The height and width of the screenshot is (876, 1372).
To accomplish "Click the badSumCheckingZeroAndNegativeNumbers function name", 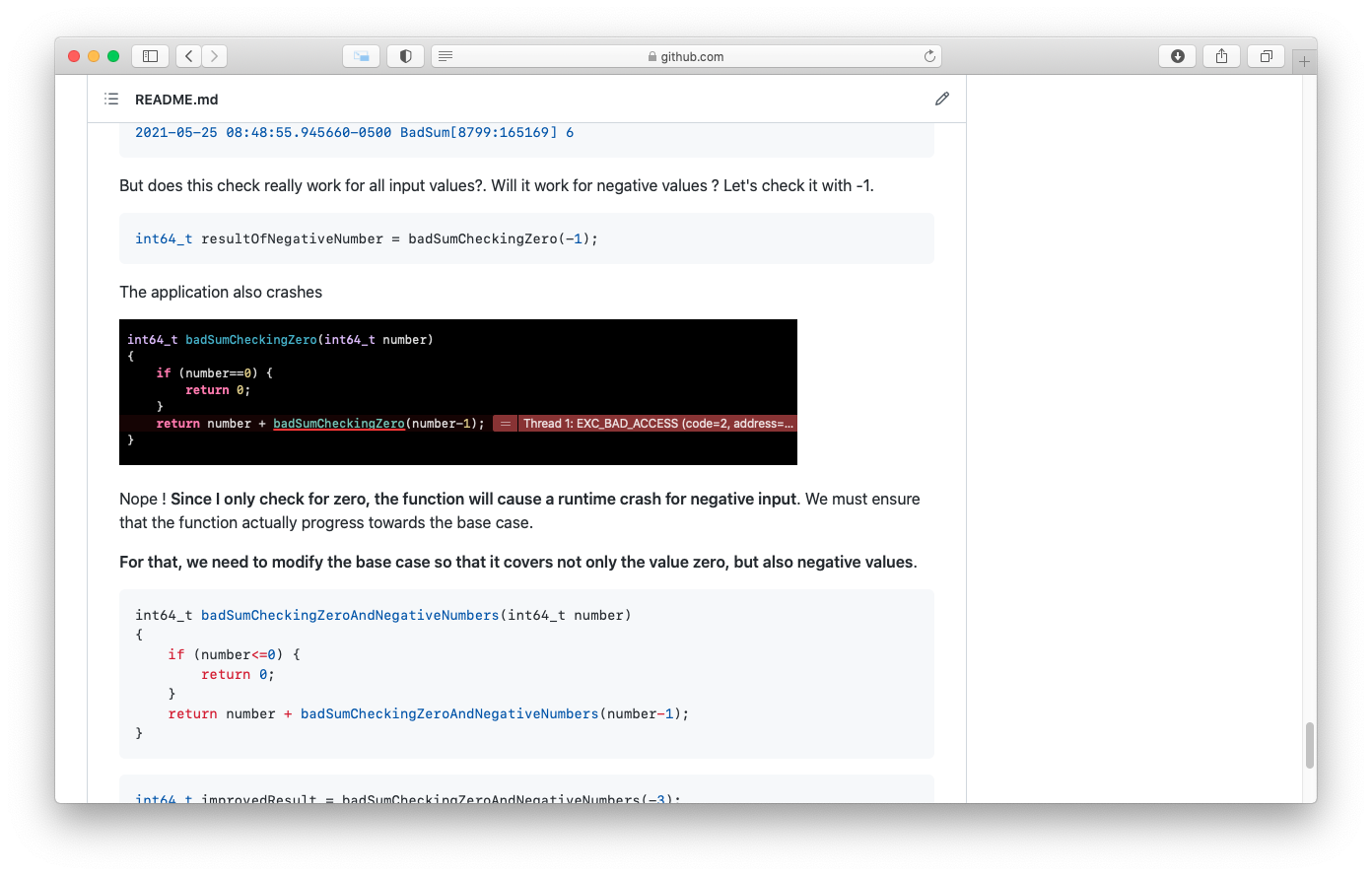I will pos(350,614).
